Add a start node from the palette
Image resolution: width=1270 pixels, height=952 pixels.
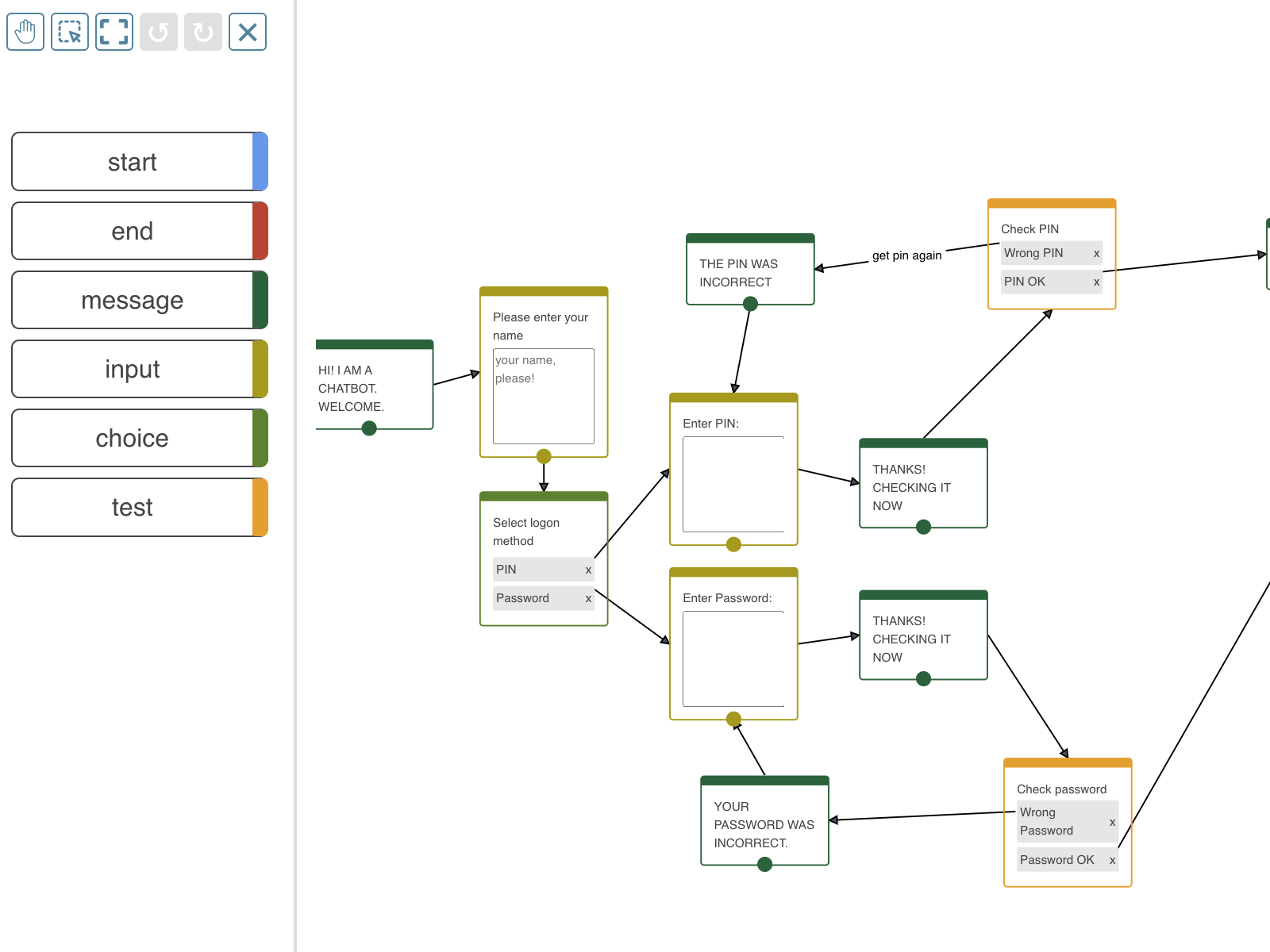coord(132,161)
